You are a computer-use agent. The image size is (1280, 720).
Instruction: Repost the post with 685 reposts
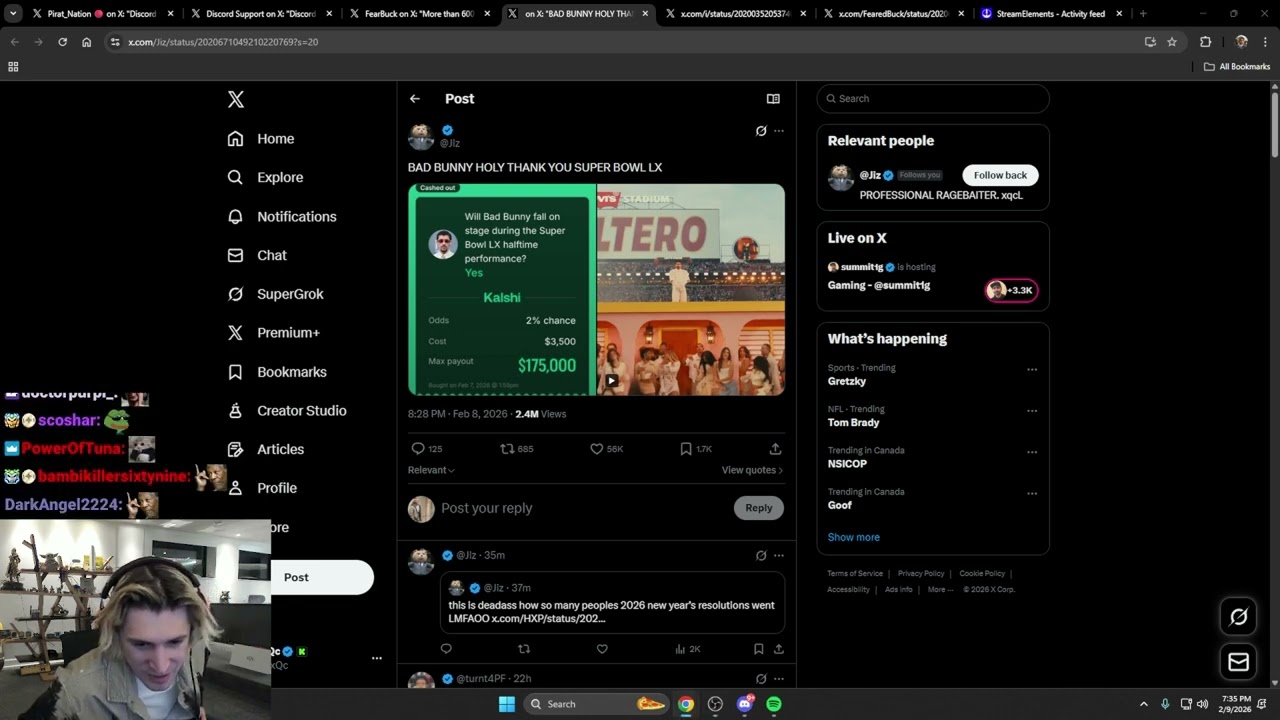(516, 449)
